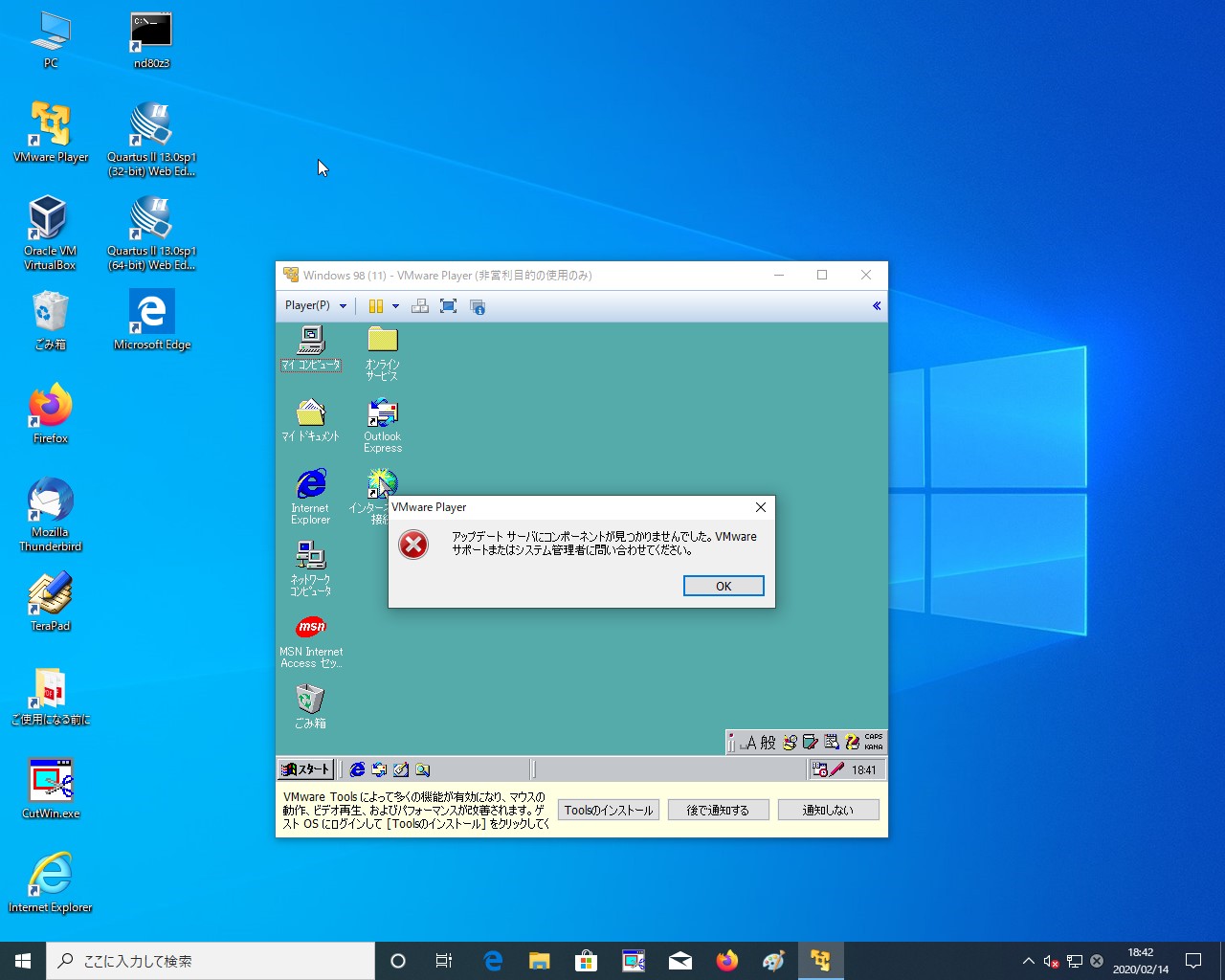Viewport: 1225px width, 980px height.
Task: Select Internet Explorer icon in Windows 98 desktop
Action: pyautogui.click(x=311, y=497)
